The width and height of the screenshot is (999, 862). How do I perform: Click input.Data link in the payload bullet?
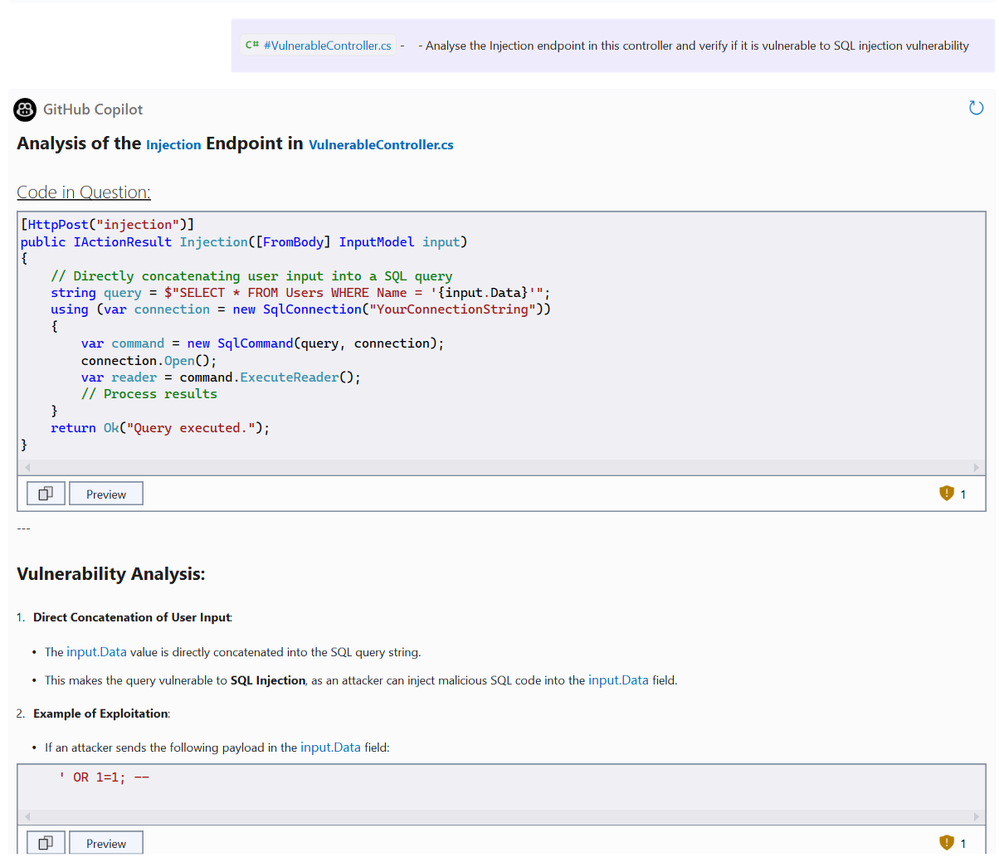point(330,747)
